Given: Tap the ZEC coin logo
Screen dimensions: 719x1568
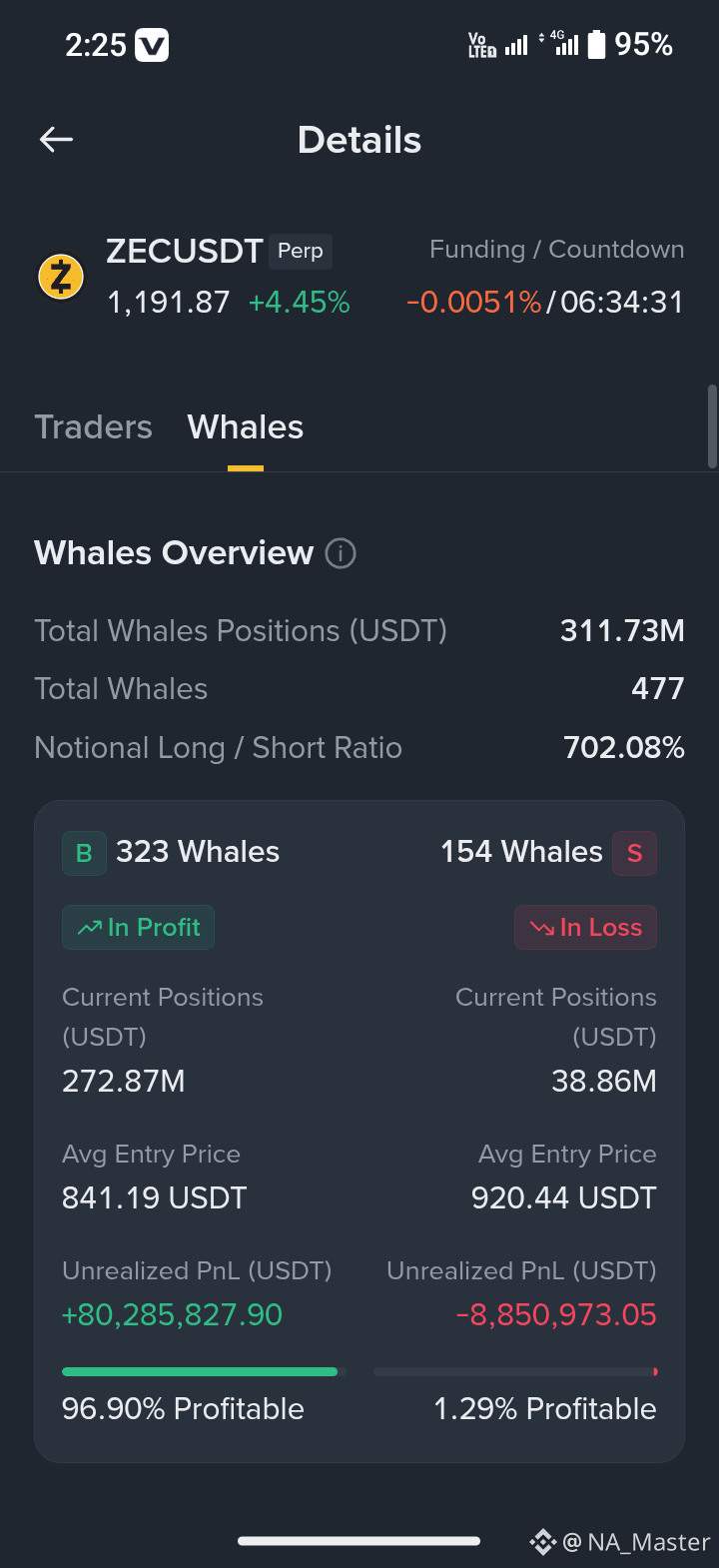Looking at the screenshot, I should (x=61, y=276).
